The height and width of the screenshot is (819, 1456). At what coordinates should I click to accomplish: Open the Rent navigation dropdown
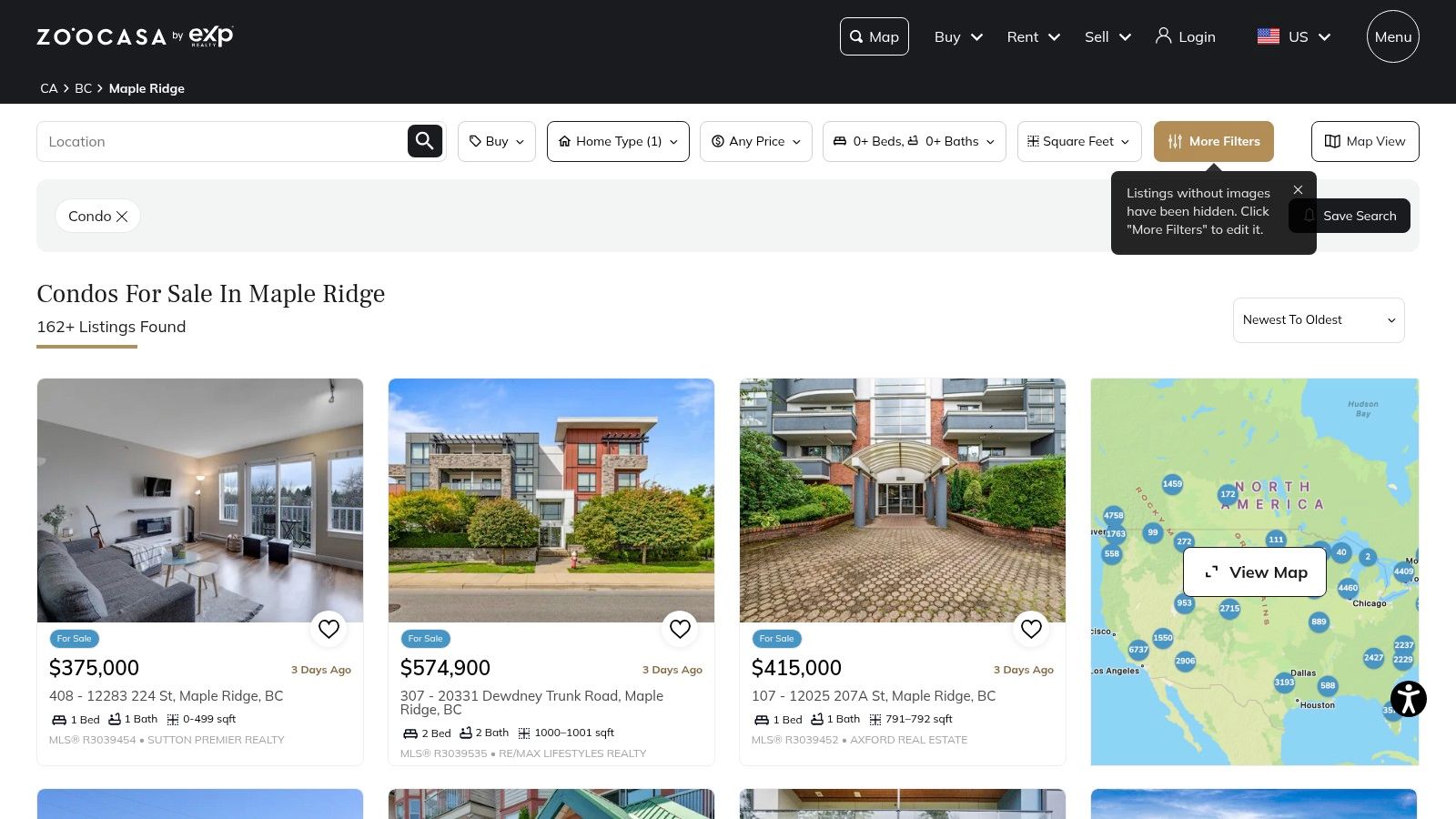coord(1033,36)
